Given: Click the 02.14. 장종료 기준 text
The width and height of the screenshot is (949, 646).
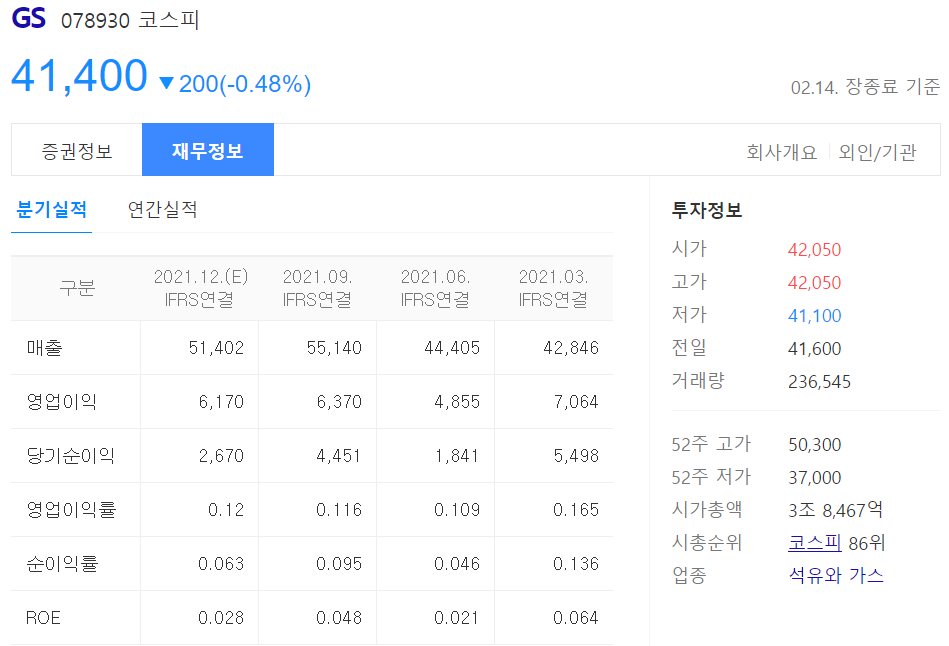Looking at the screenshot, I should coord(865,87).
